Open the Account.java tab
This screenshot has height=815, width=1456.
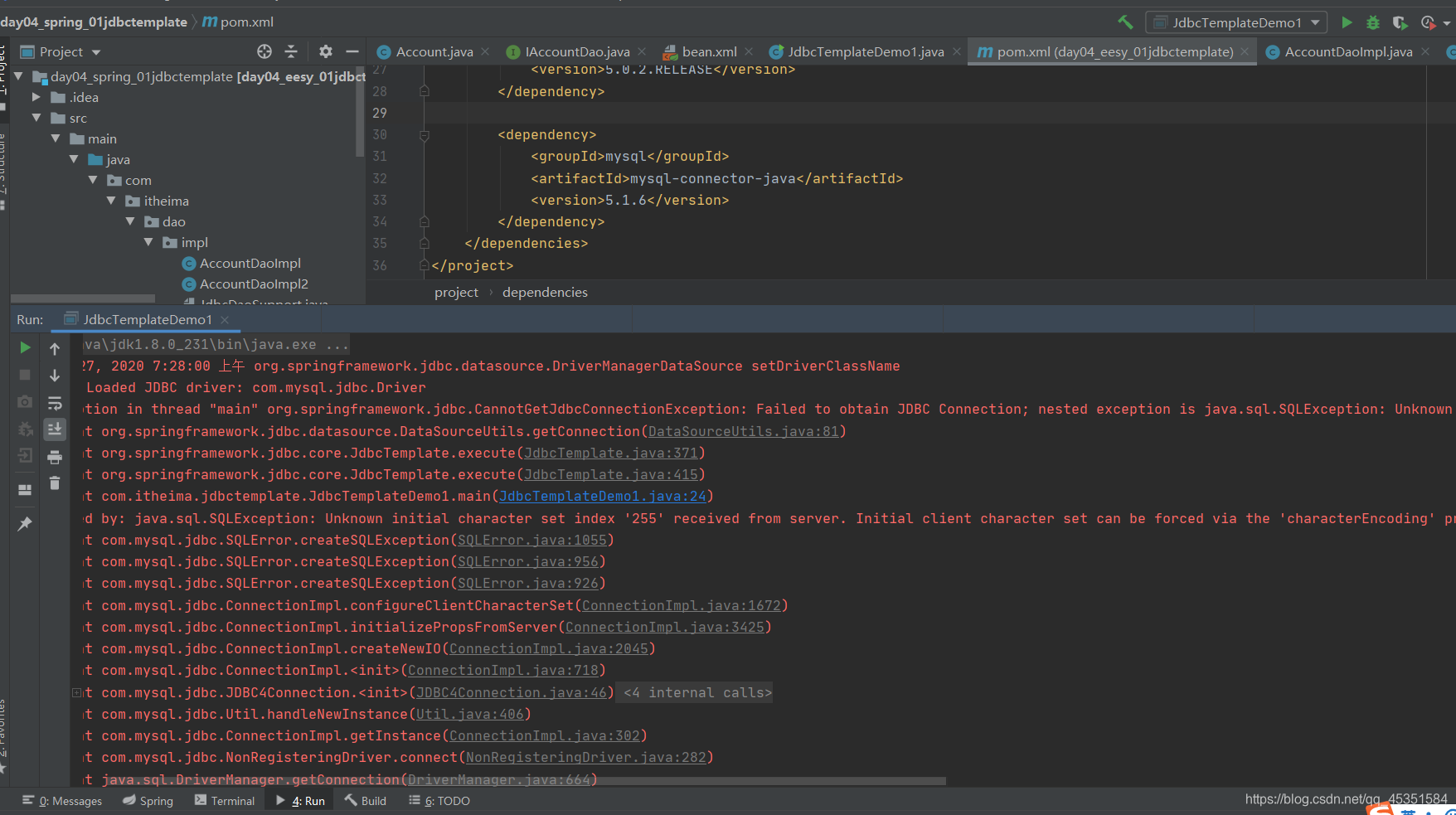[435, 51]
